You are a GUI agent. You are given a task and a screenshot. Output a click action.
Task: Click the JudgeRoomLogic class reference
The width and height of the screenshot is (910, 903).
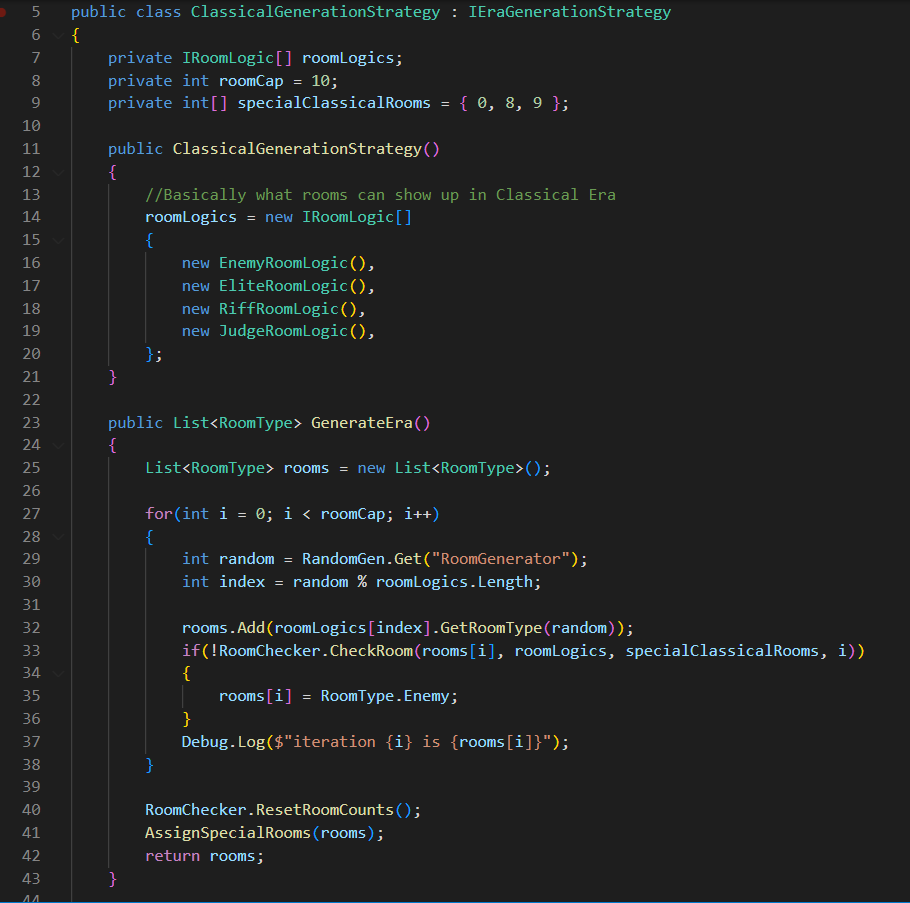pos(283,331)
